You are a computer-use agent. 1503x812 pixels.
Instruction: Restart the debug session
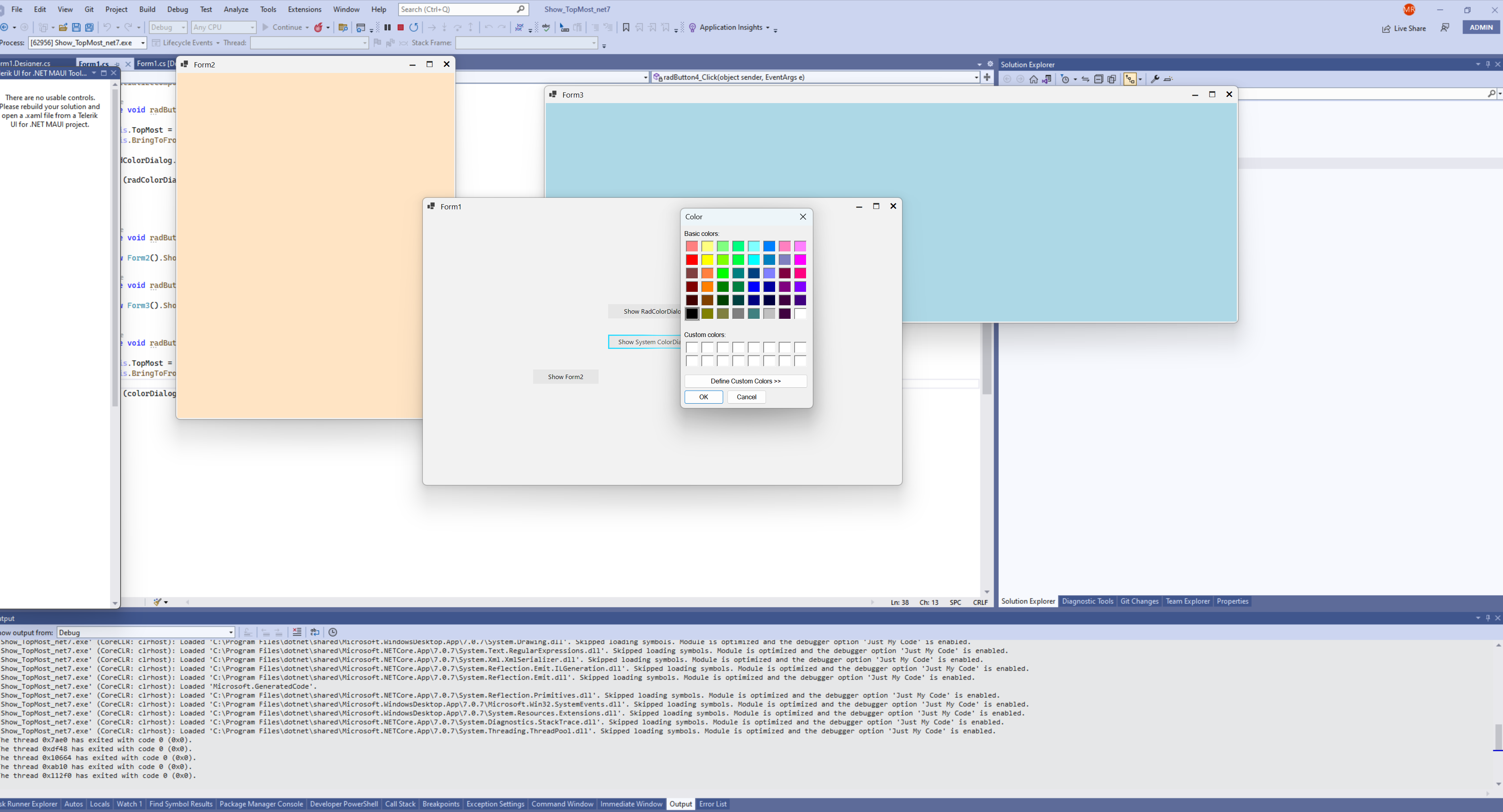coord(414,27)
